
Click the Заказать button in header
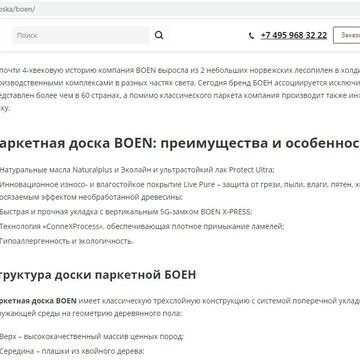coord(347,35)
